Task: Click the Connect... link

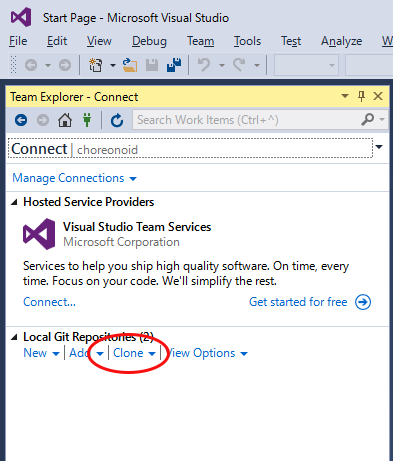Action: click(x=49, y=302)
